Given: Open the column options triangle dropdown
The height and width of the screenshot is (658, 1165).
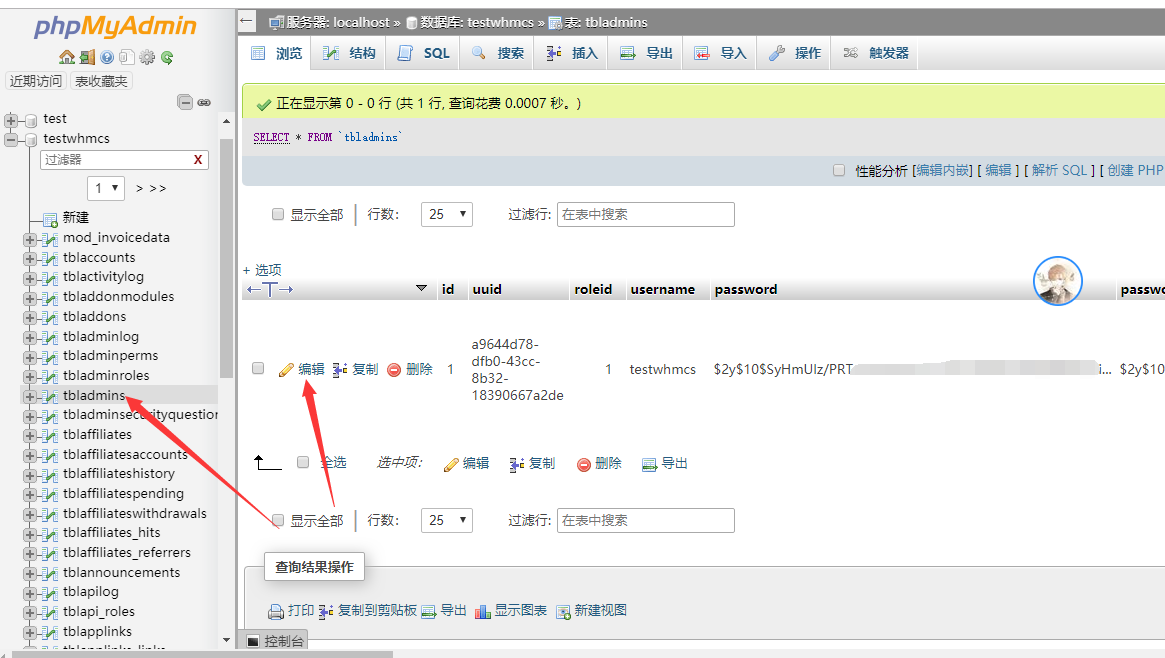Looking at the screenshot, I should (x=421, y=288).
